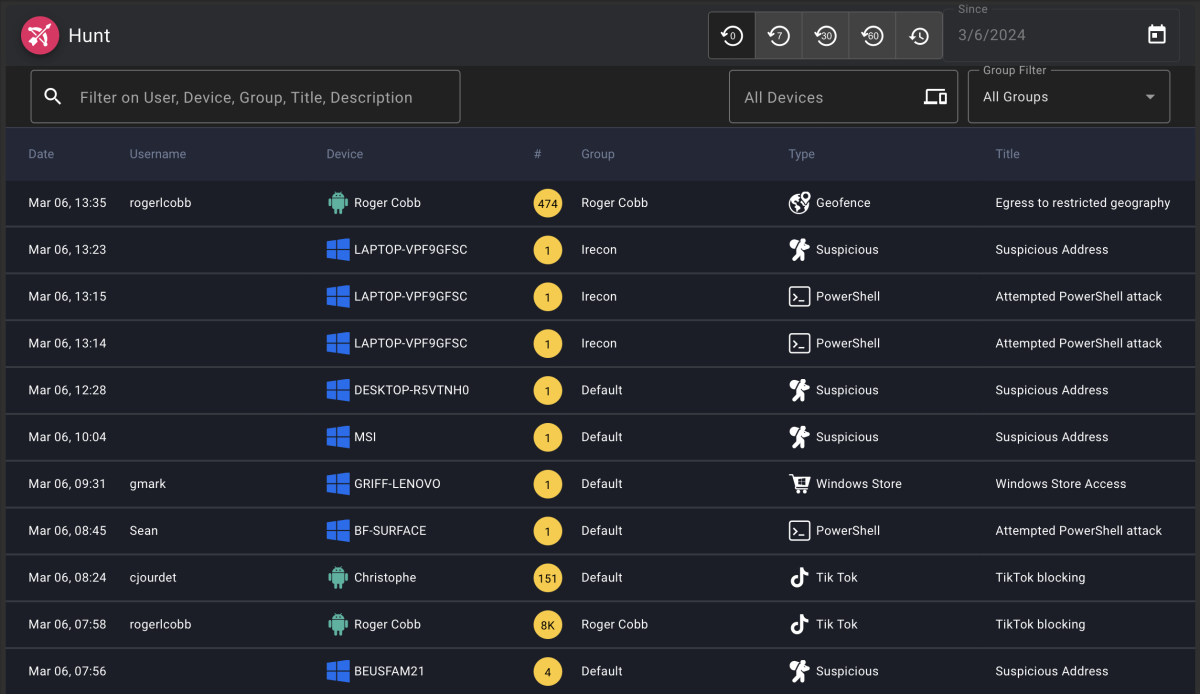The height and width of the screenshot is (694, 1200).
Task: Sort by the Group column header
Action: 598,154
